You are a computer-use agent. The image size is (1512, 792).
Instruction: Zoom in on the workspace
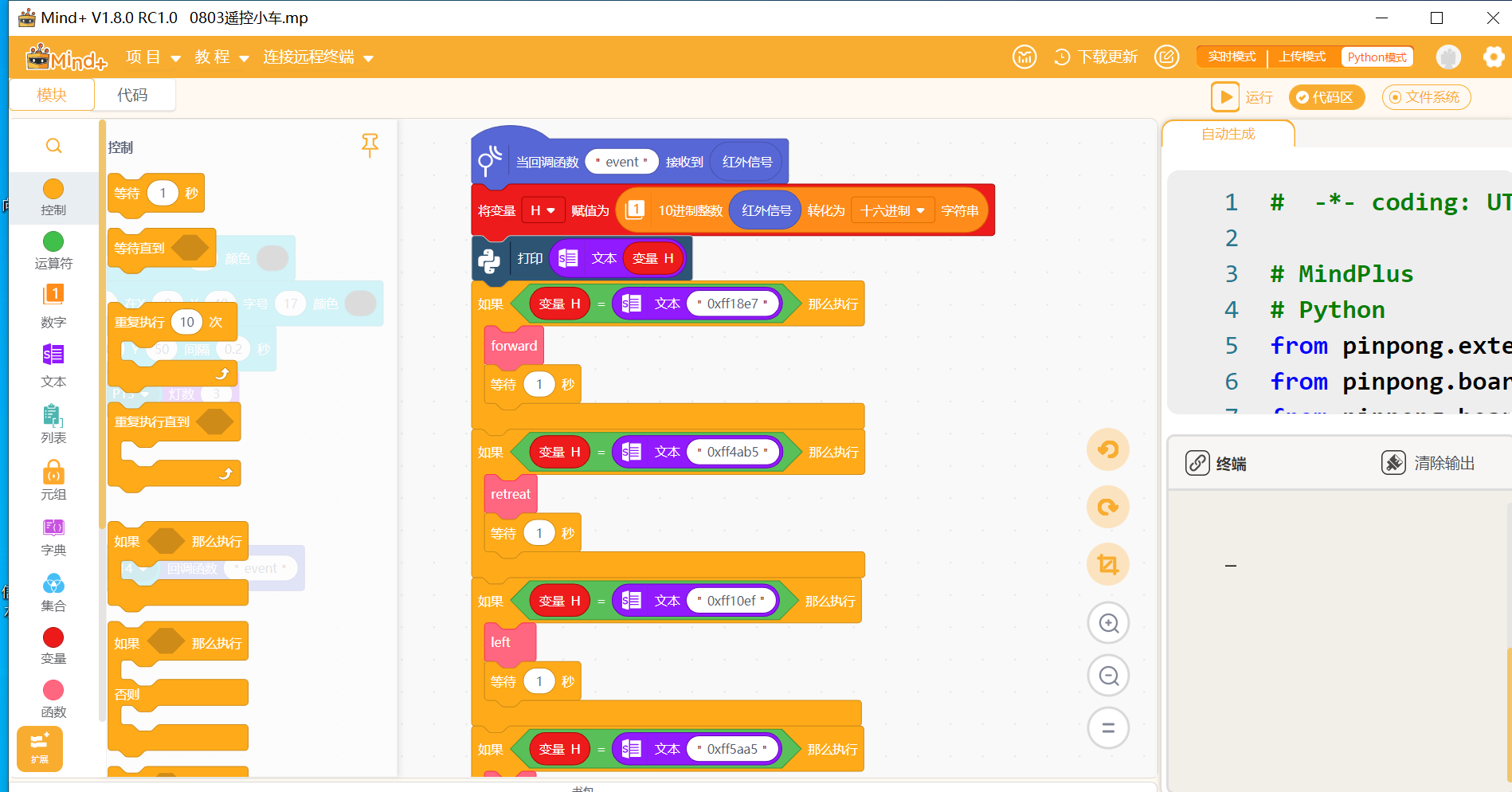tap(1108, 623)
